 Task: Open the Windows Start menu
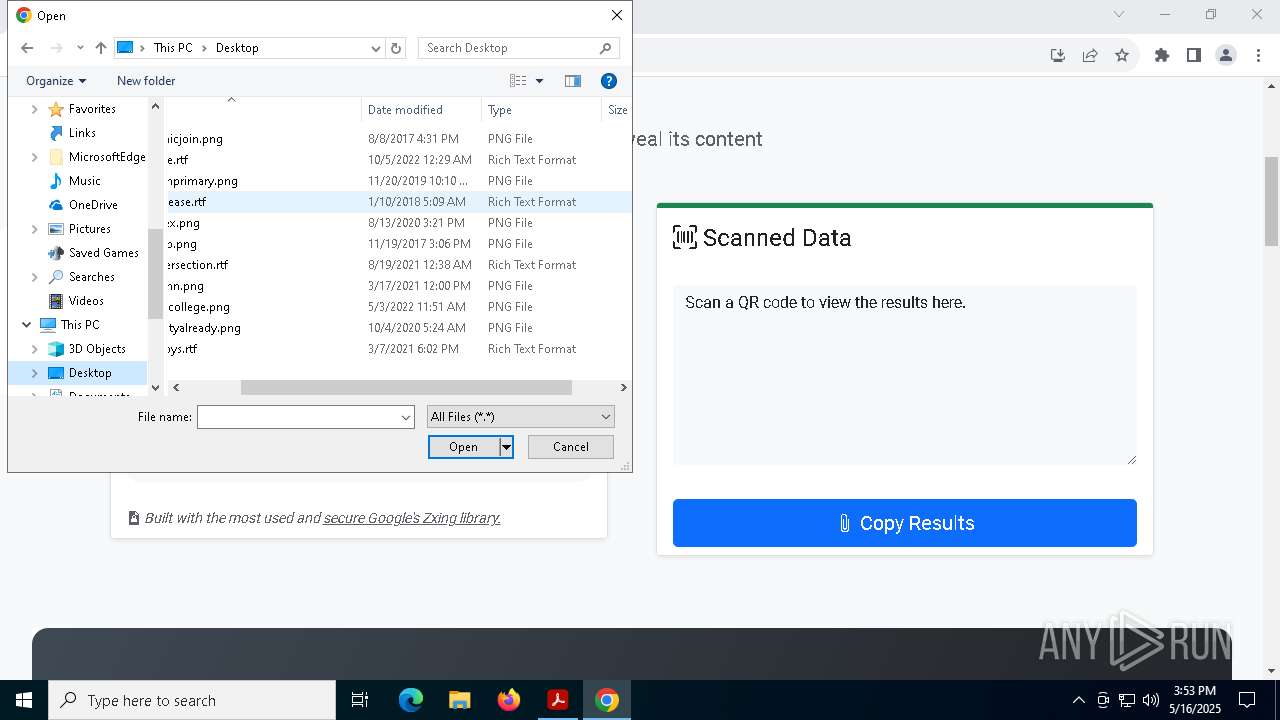pyautogui.click(x=24, y=700)
